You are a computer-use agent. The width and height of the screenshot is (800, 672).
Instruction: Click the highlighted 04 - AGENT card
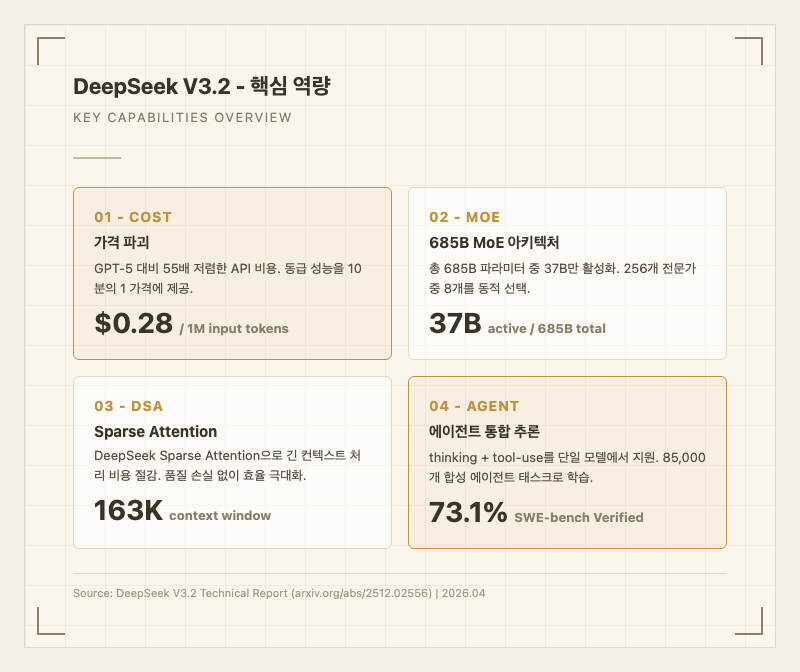(568, 460)
